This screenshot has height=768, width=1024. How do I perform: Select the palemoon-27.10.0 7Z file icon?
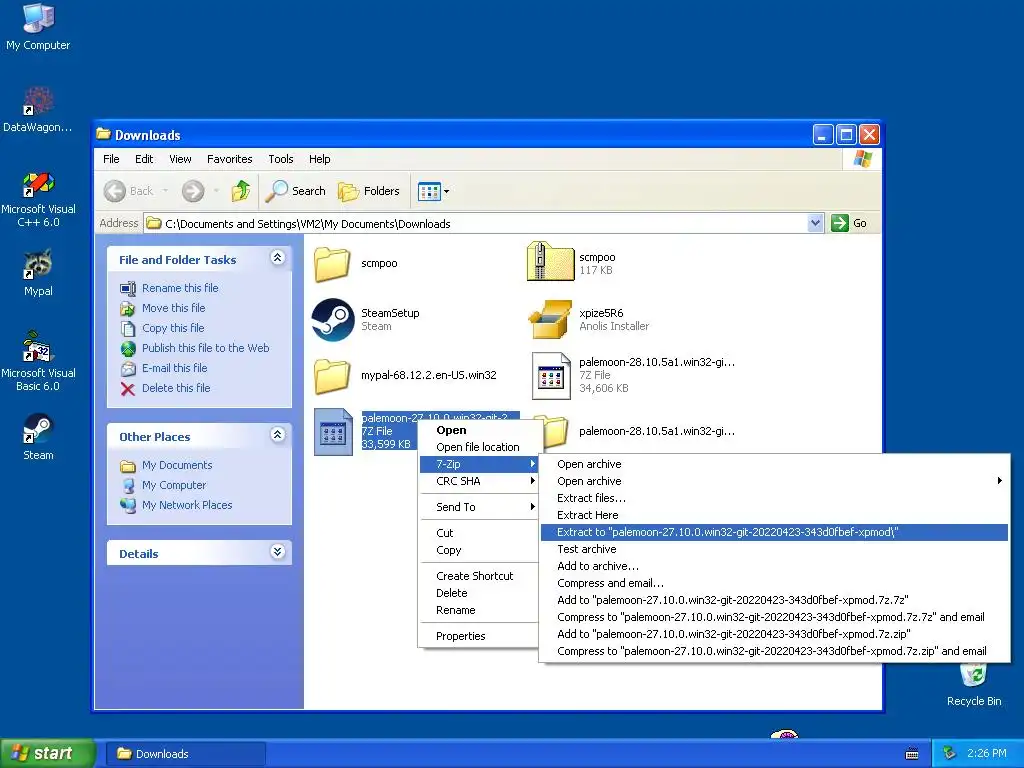tap(333, 431)
